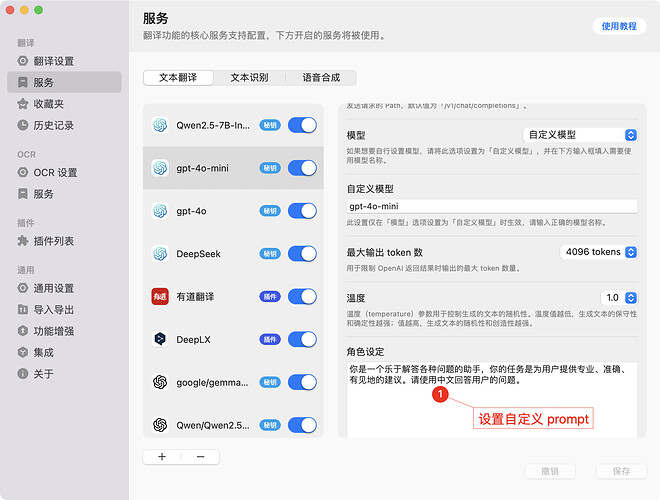Image resolution: width=660 pixels, height=500 pixels.
Task: Select 服务 under 翻译 in the sidebar
Action: [64, 82]
